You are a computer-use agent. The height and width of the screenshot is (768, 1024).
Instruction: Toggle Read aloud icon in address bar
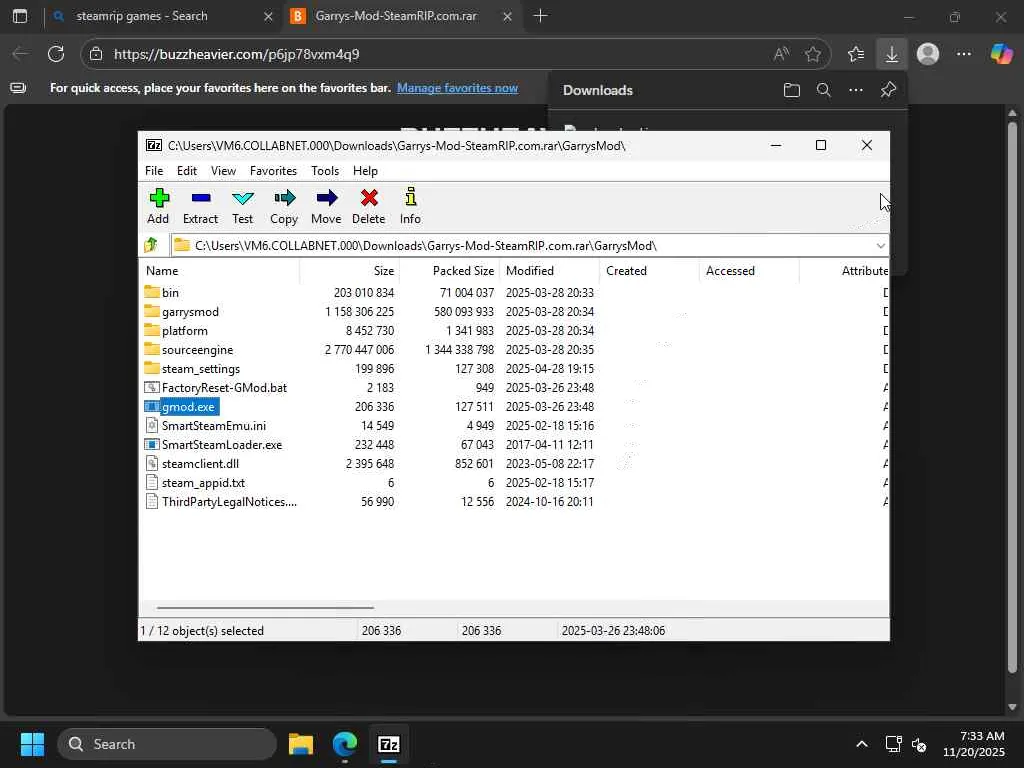click(781, 54)
